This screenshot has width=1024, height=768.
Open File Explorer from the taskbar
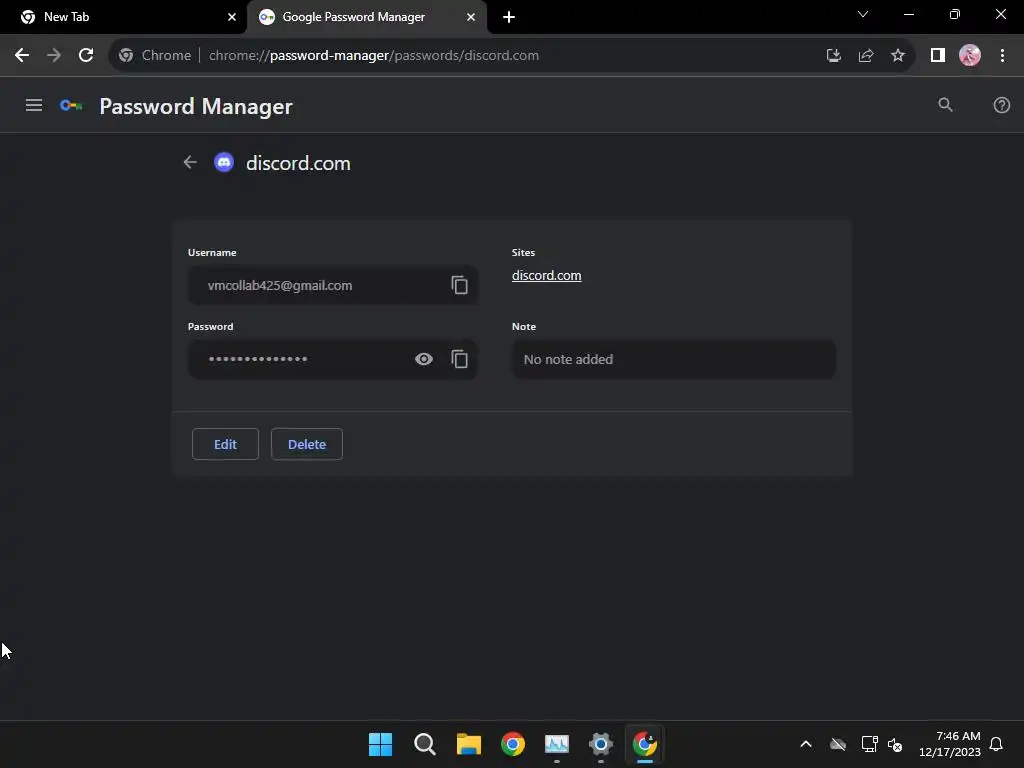pos(468,744)
